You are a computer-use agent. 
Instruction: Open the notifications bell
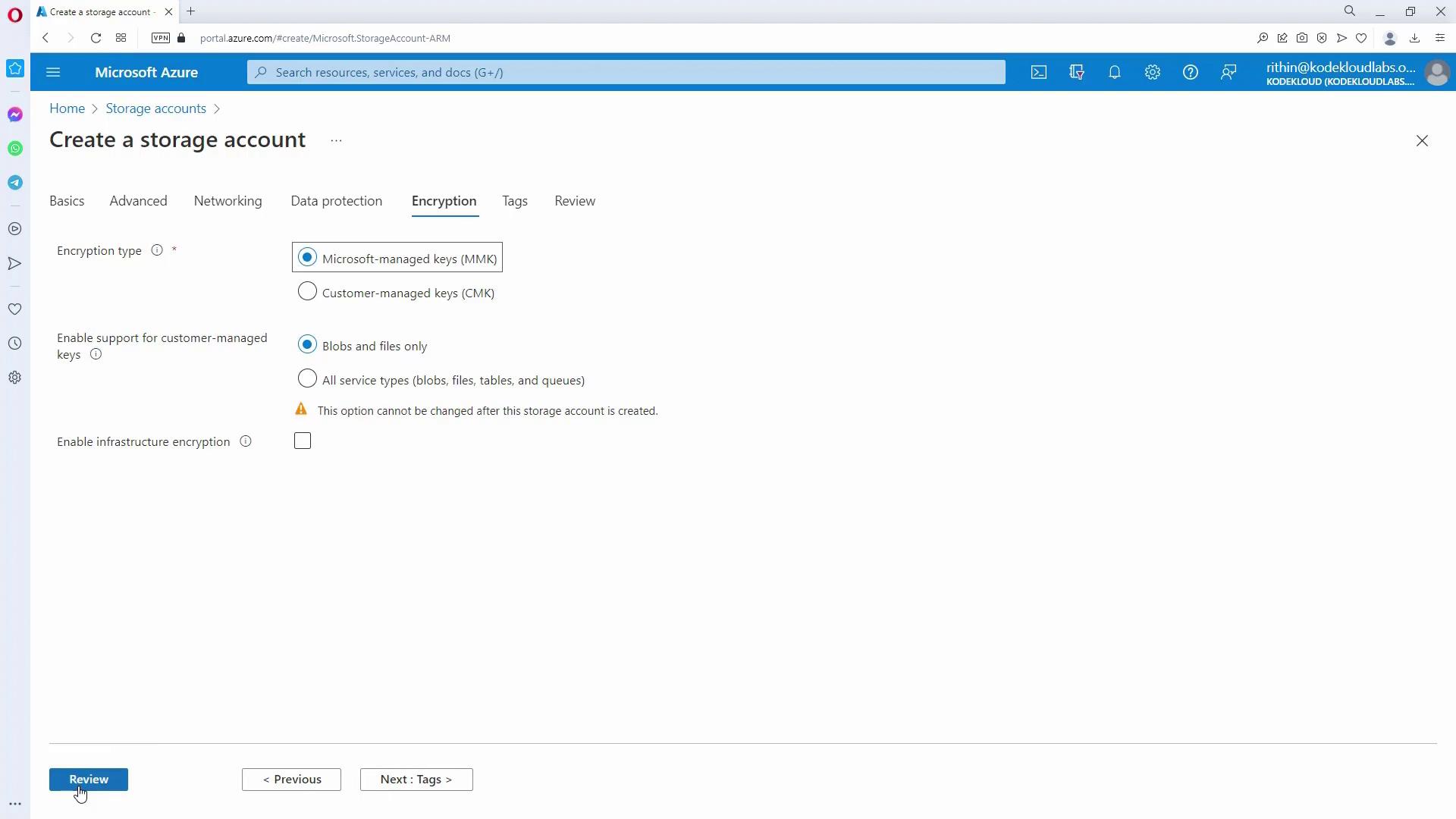point(1114,72)
